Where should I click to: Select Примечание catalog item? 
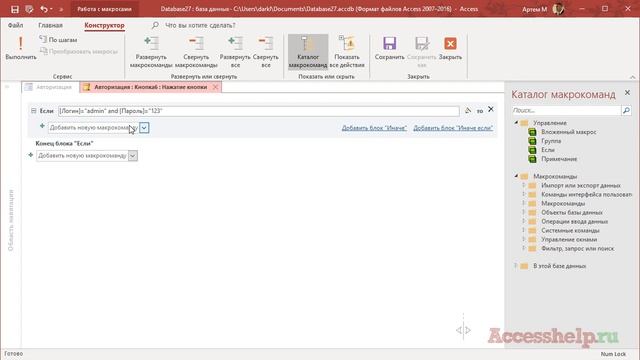[559, 159]
